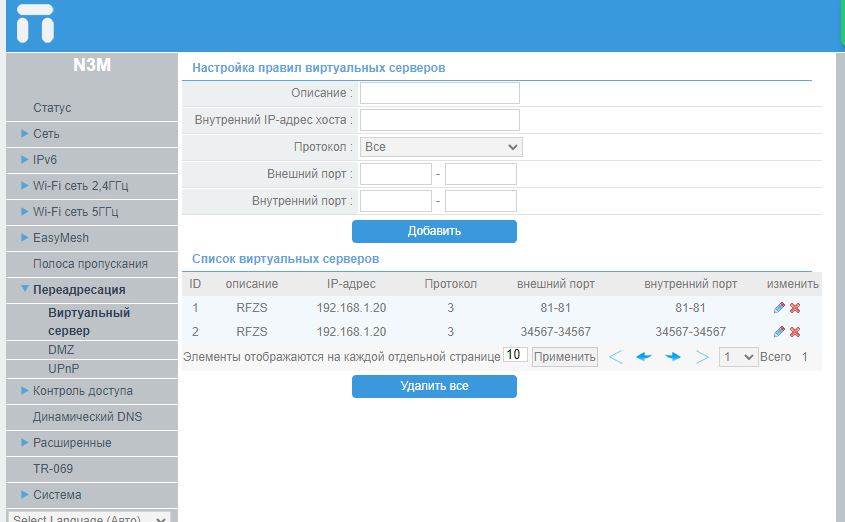
Task: Click internal port 81-81 cell
Action: click(690, 308)
